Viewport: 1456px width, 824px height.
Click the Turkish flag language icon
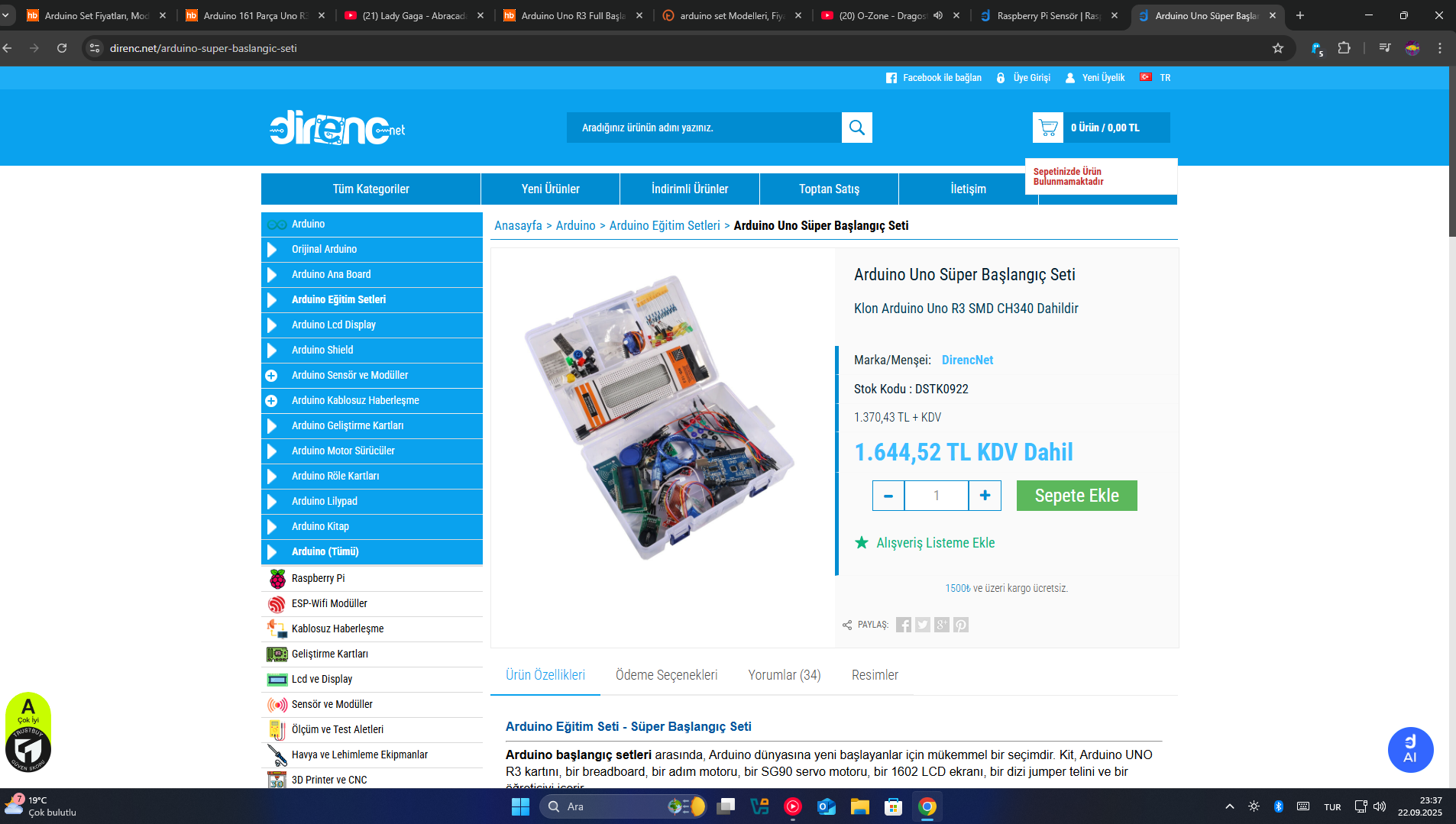(x=1145, y=77)
